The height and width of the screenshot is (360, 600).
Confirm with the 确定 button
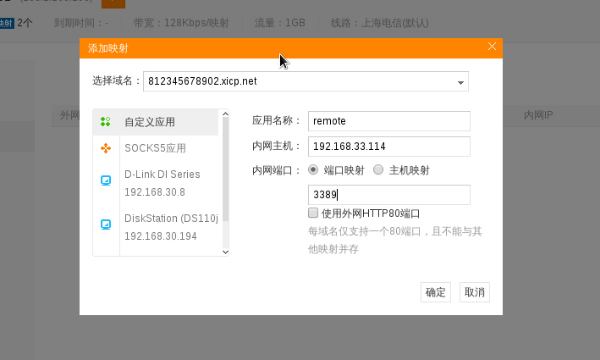(x=435, y=292)
